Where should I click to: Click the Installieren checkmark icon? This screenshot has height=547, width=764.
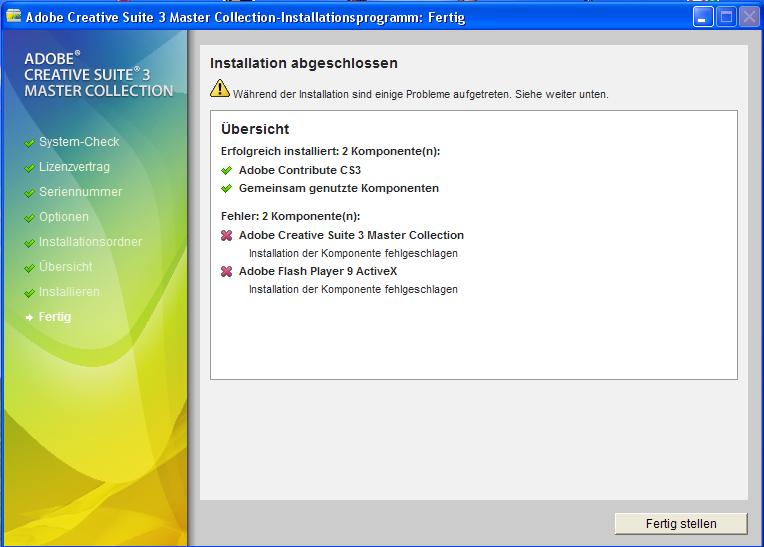[29, 293]
